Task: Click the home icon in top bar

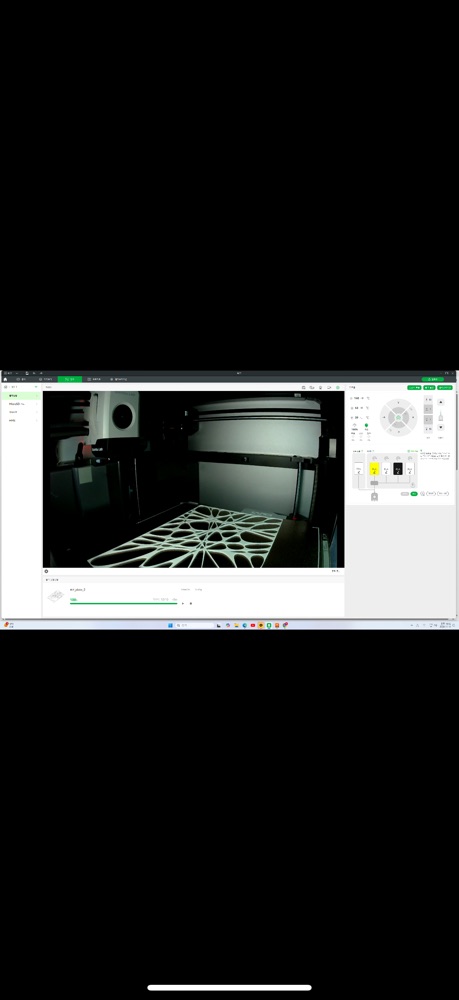Action: click(5, 379)
